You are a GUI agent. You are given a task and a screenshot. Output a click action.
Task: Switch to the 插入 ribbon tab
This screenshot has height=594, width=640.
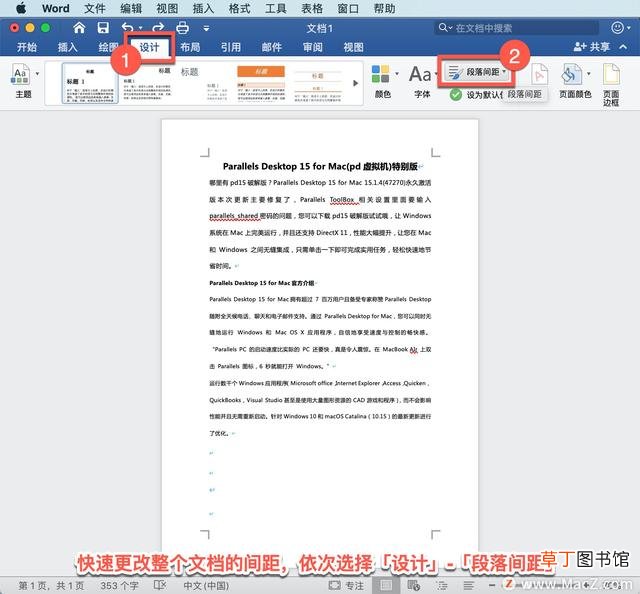(67, 47)
